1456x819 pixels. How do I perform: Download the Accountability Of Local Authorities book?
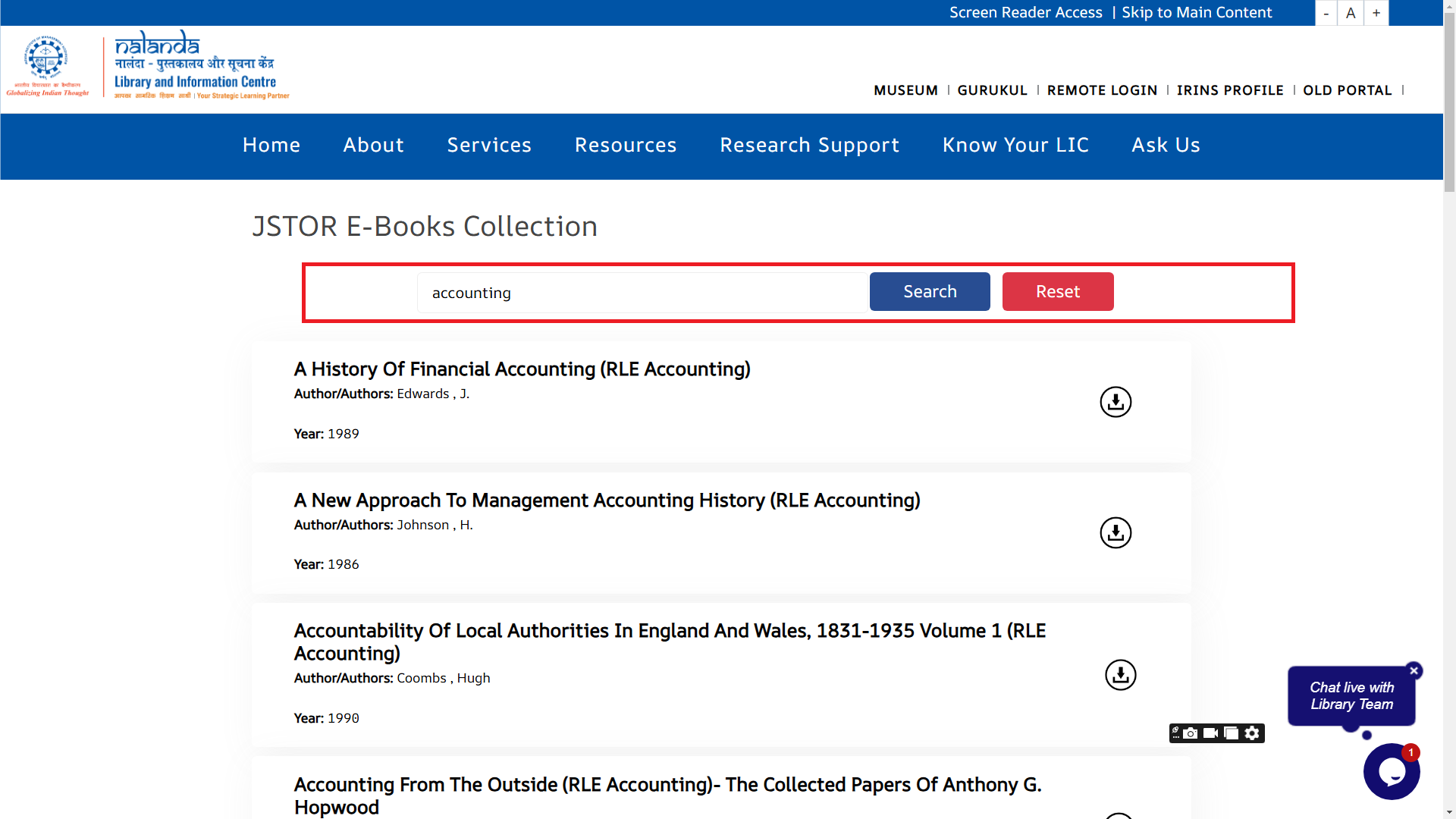coord(1120,675)
